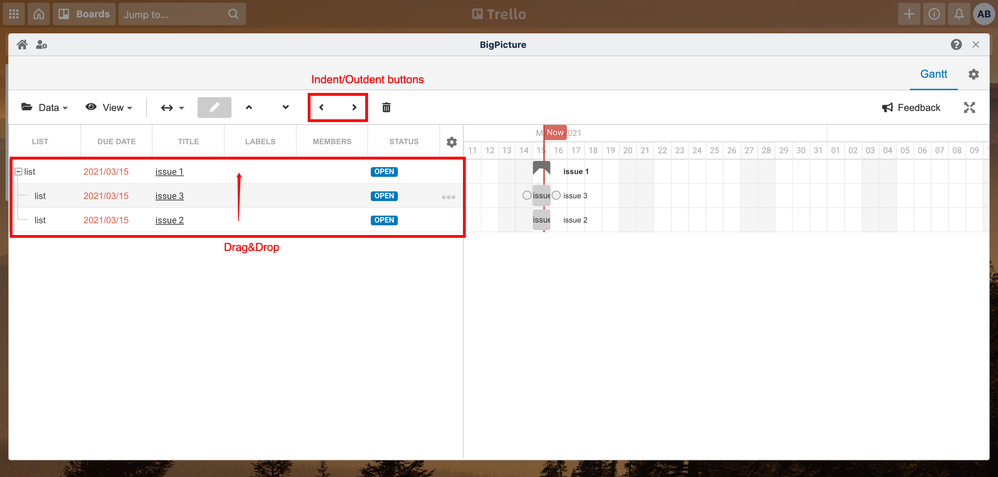This screenshot has height=477, width=998.
Task: Click the outdent left chevron button
Action: (321, 108)
